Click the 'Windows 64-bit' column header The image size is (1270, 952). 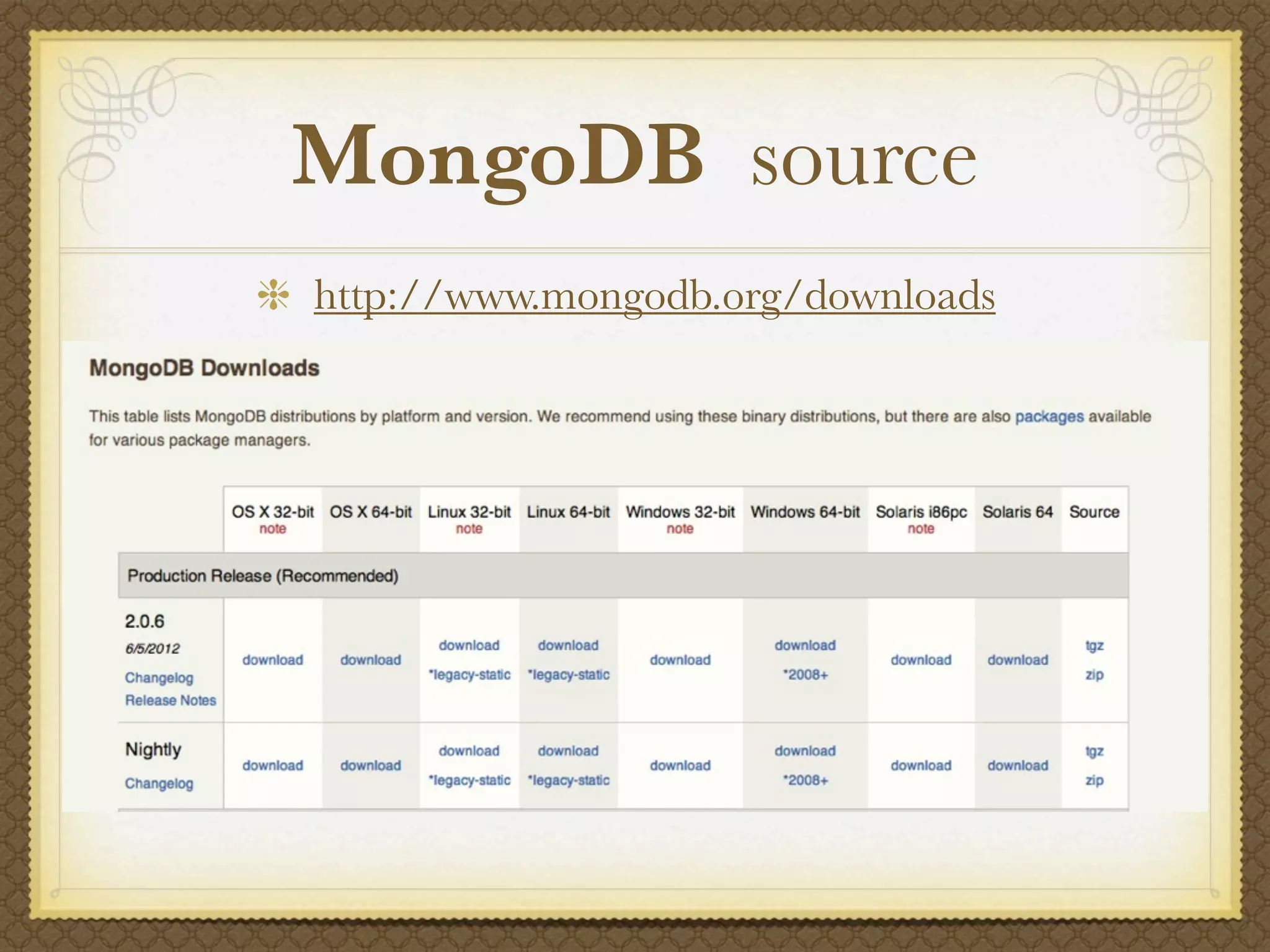tap(805, 512)
